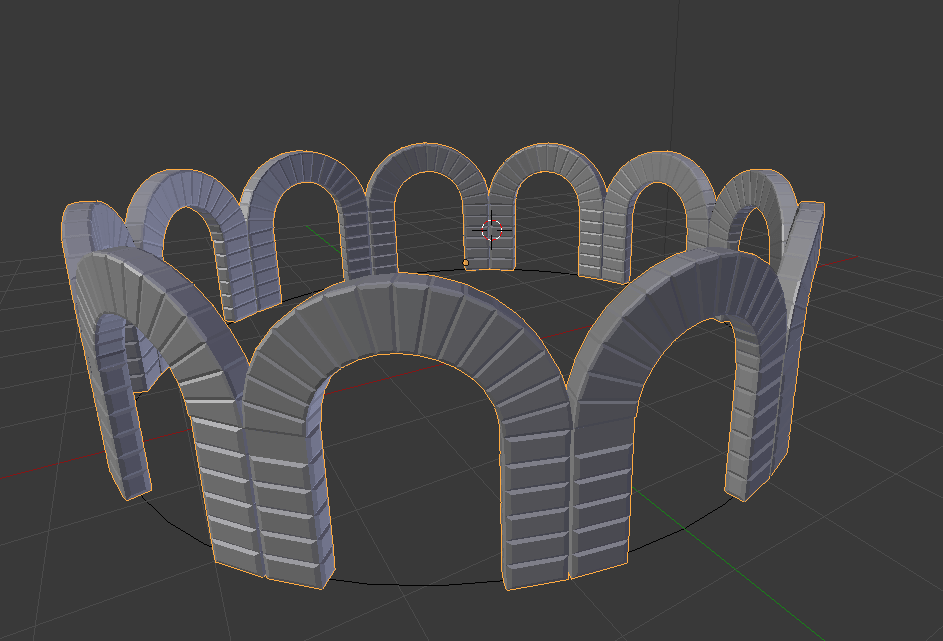Click the red-white 3D cursor crosshair
The height and width of the screenshot is (641, 943).
[492, 230]
